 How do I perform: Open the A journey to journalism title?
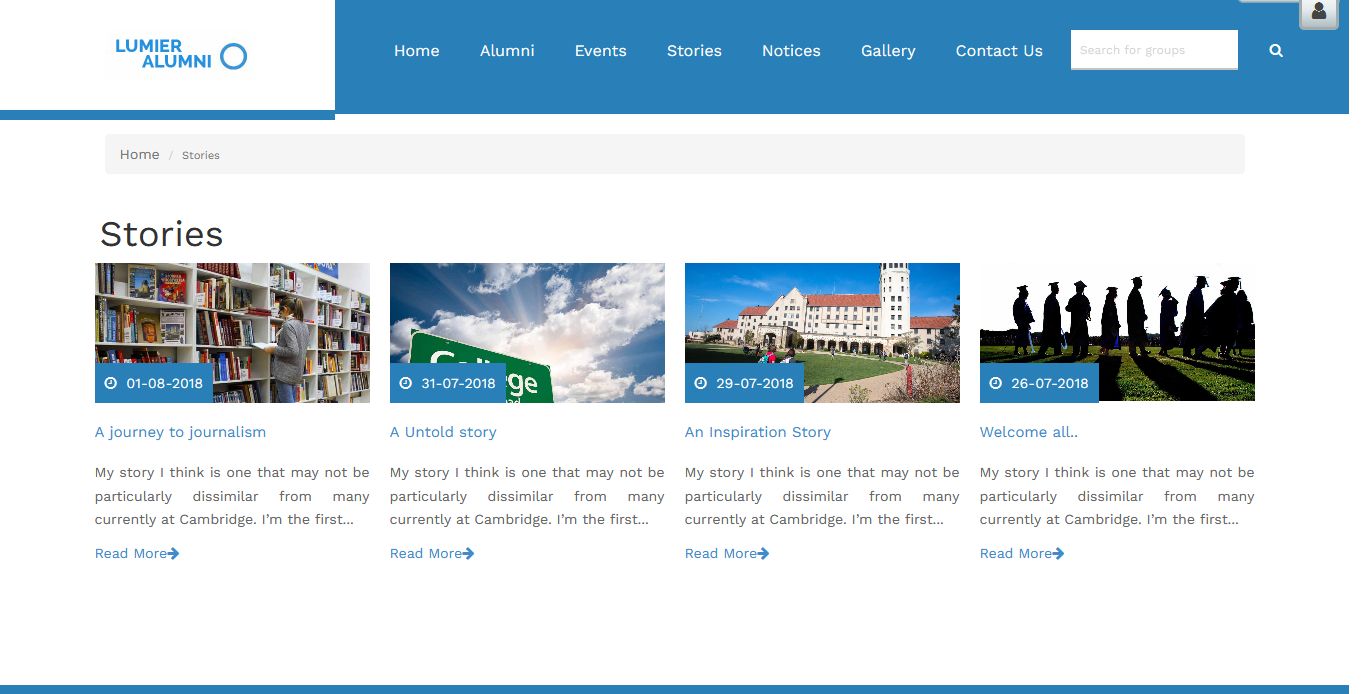click(180, 432)
